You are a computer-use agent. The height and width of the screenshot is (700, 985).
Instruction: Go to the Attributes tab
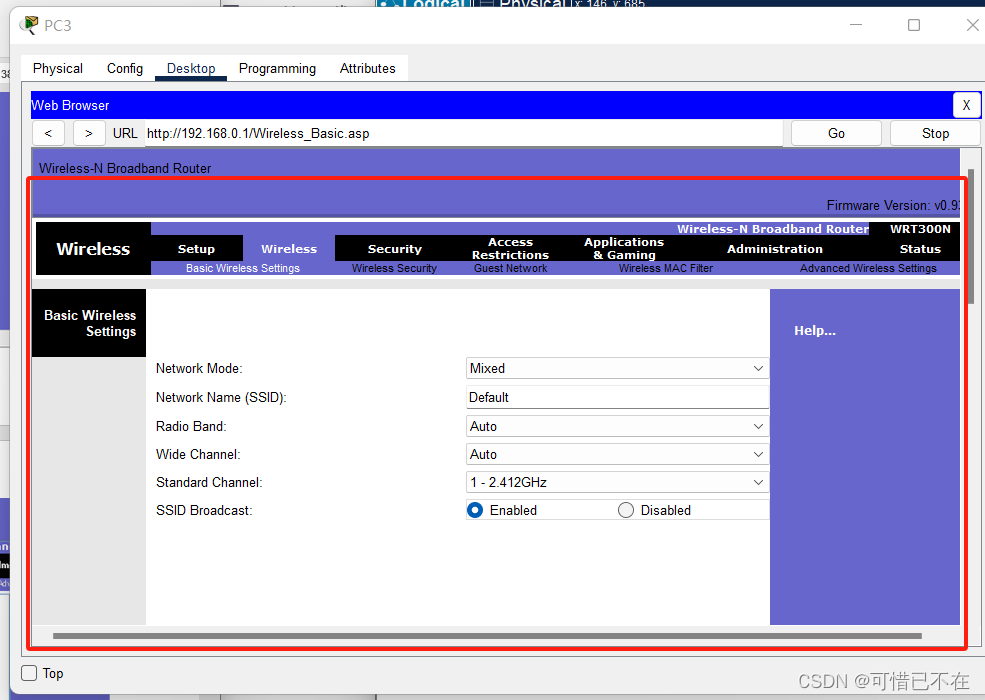[x=367, y=68]
